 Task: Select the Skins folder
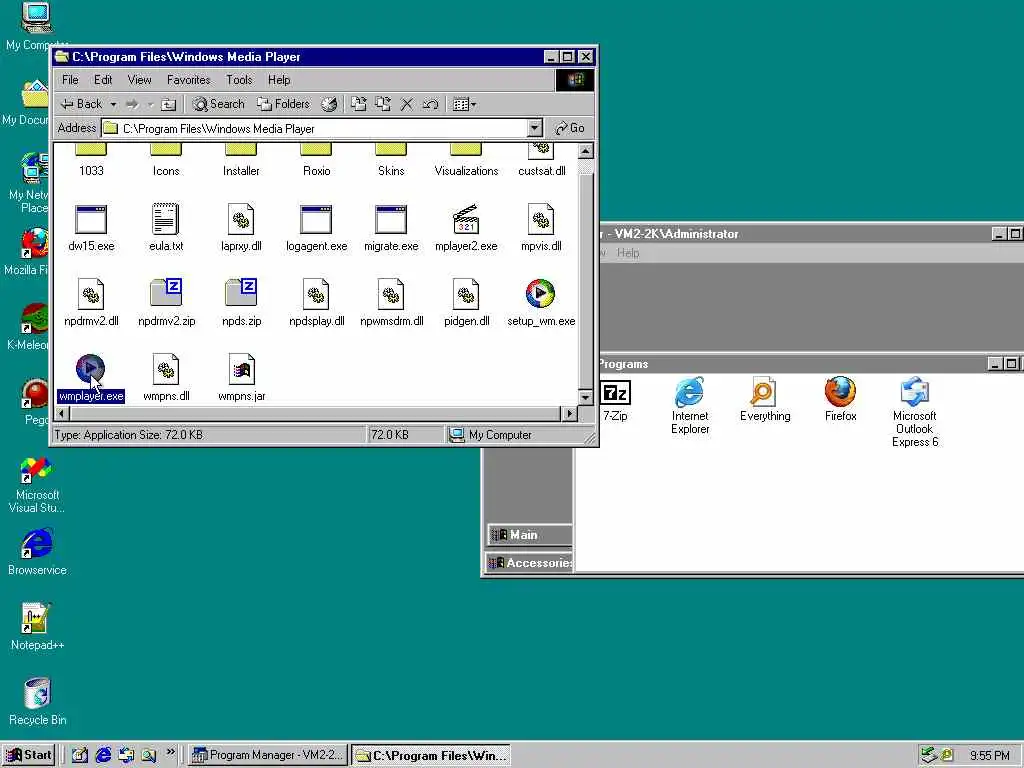tap(391, 160)
